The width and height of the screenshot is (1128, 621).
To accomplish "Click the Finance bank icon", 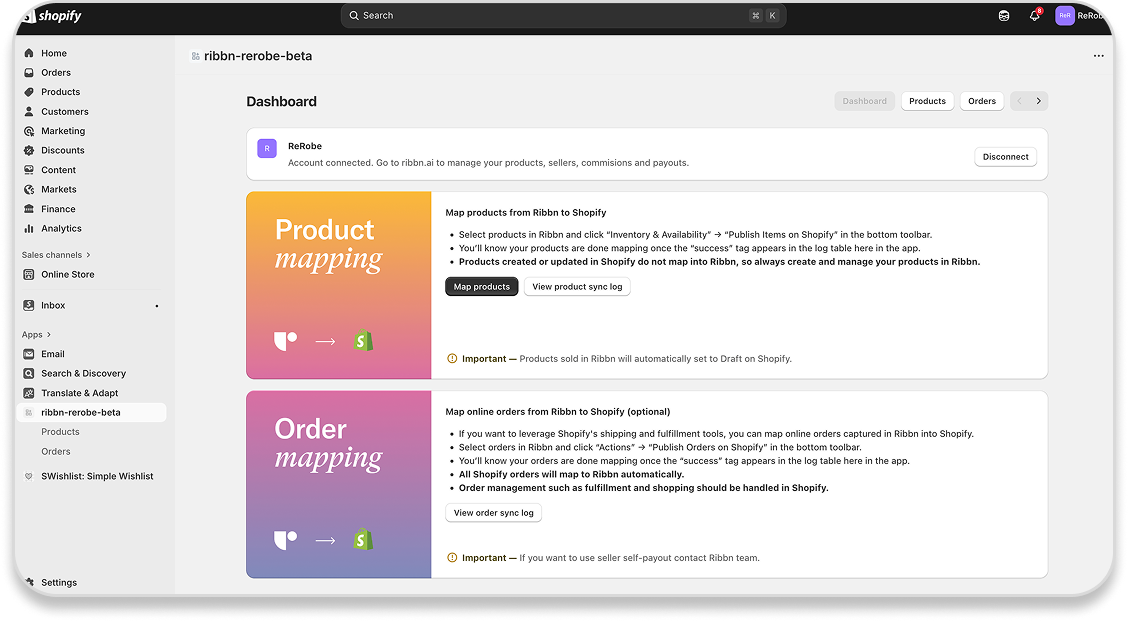I will [29, 209].
